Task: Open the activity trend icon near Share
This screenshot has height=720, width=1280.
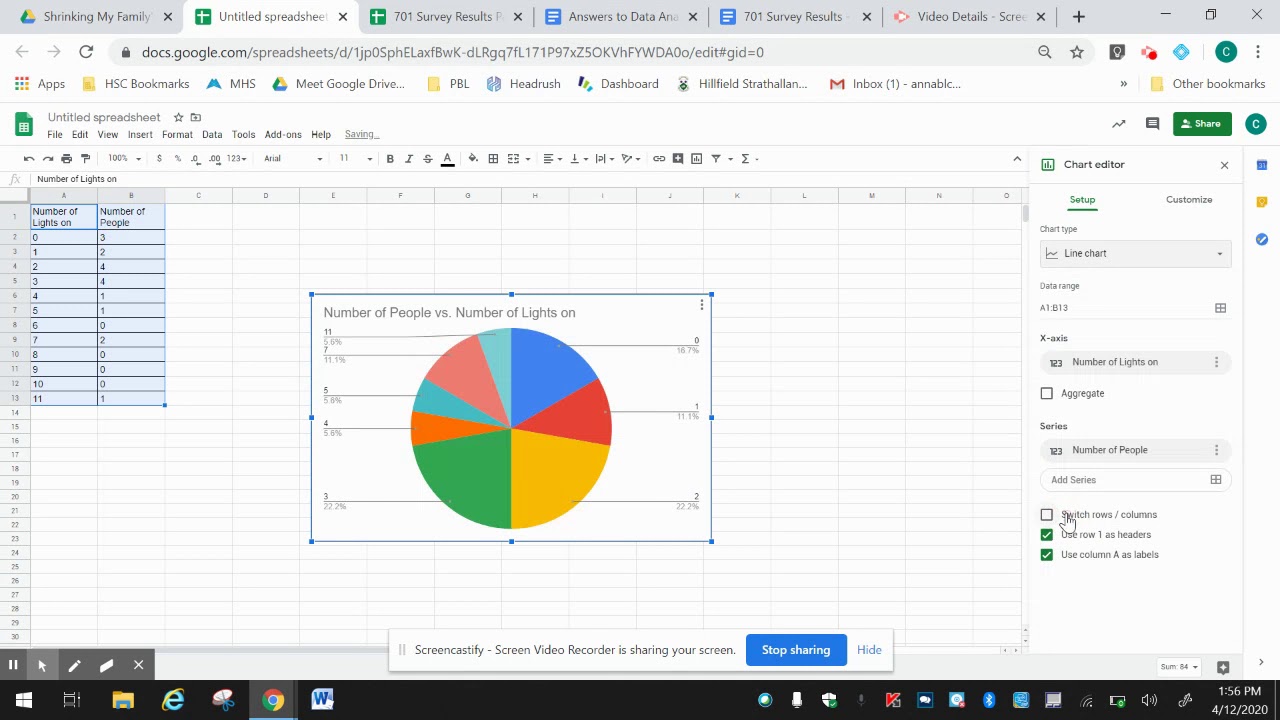Action: (x=1118, y=124)
